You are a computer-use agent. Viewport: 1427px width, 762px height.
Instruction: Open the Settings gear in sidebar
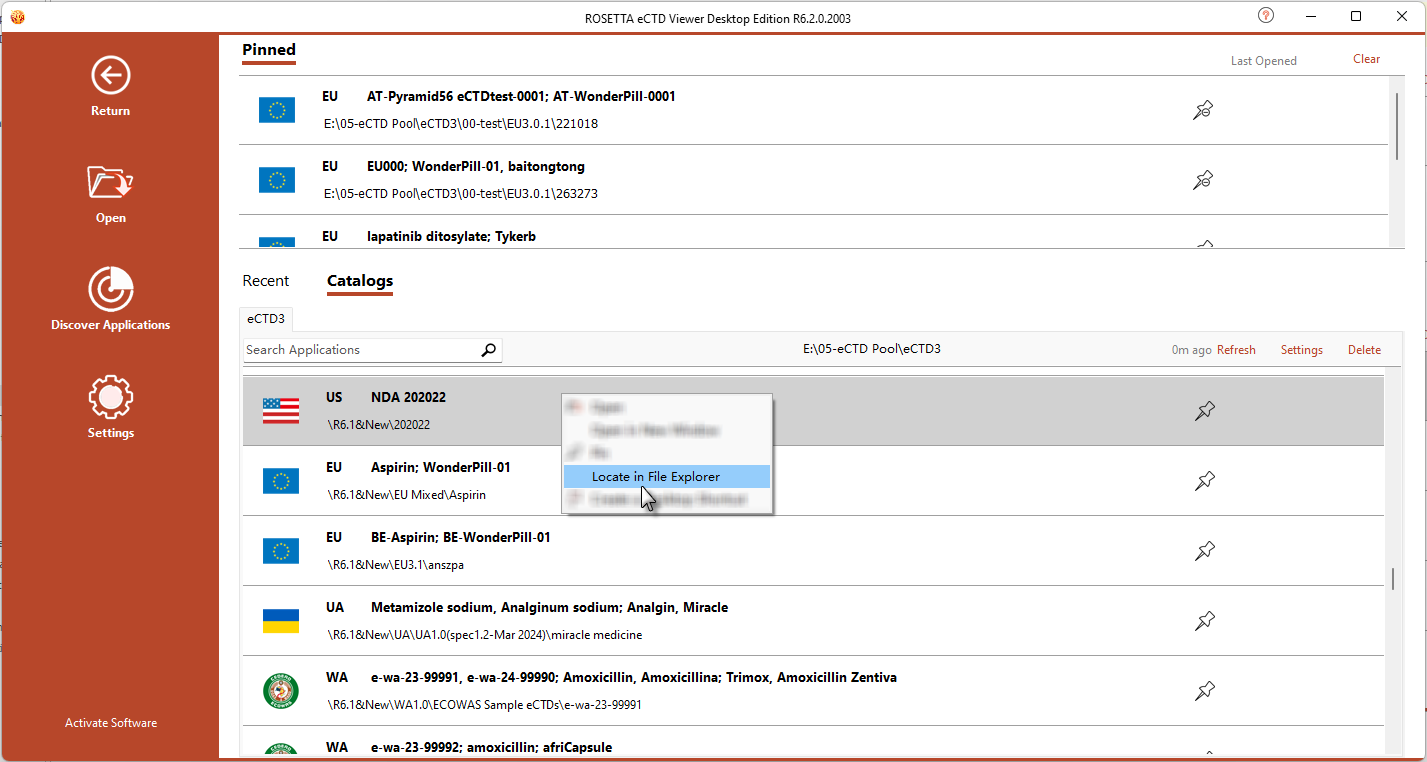(110, 397)
